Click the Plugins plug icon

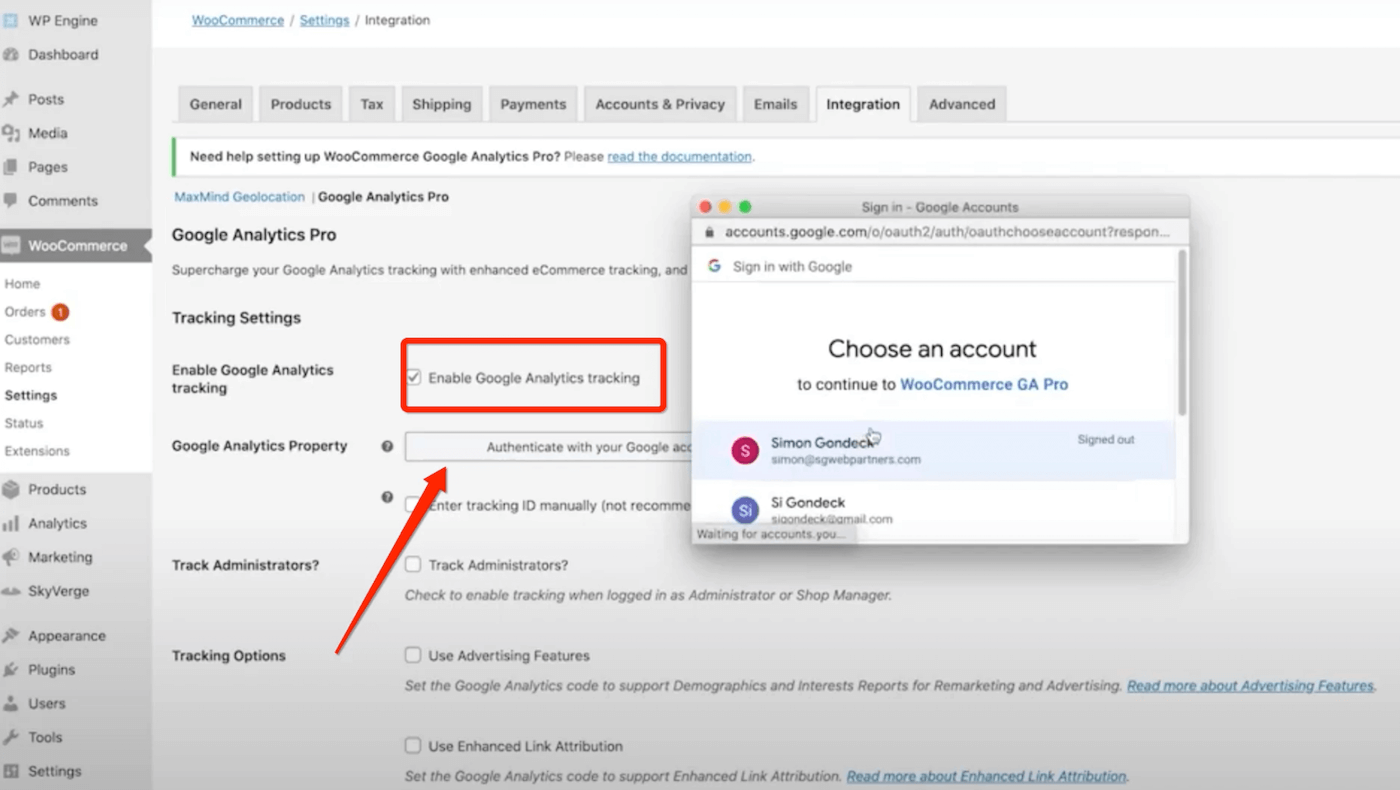coord(11,669)
